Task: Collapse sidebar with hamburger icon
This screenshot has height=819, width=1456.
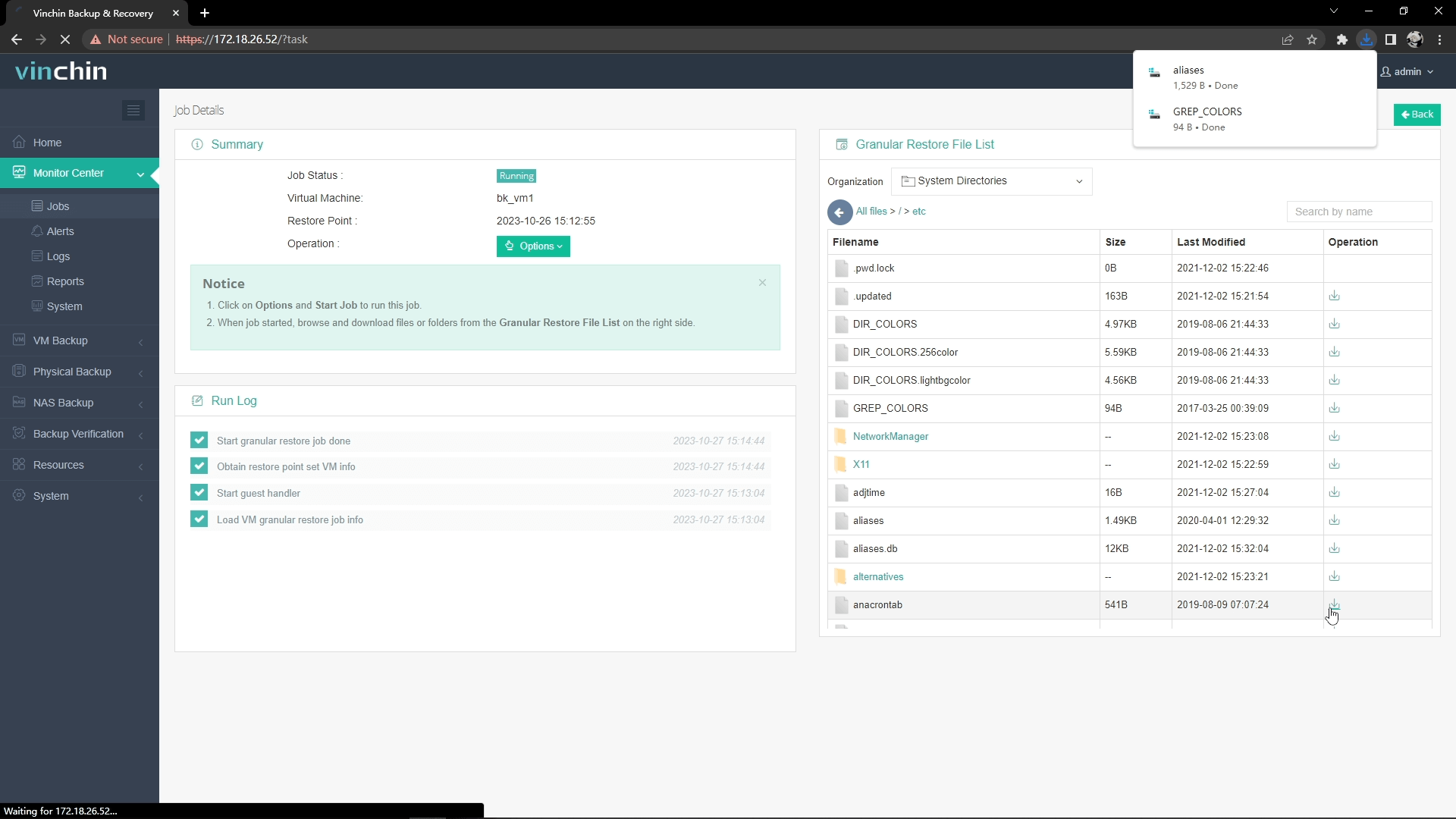Action: click(133, 111)
